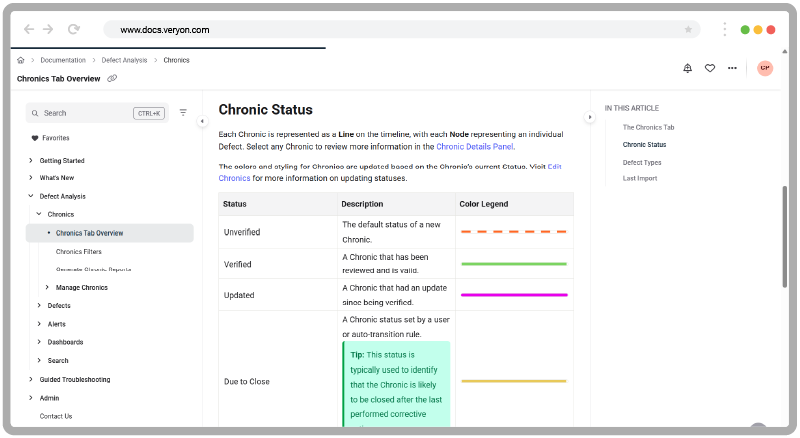
Task: Expand the Defects node
Action: (x=39, y=305)
